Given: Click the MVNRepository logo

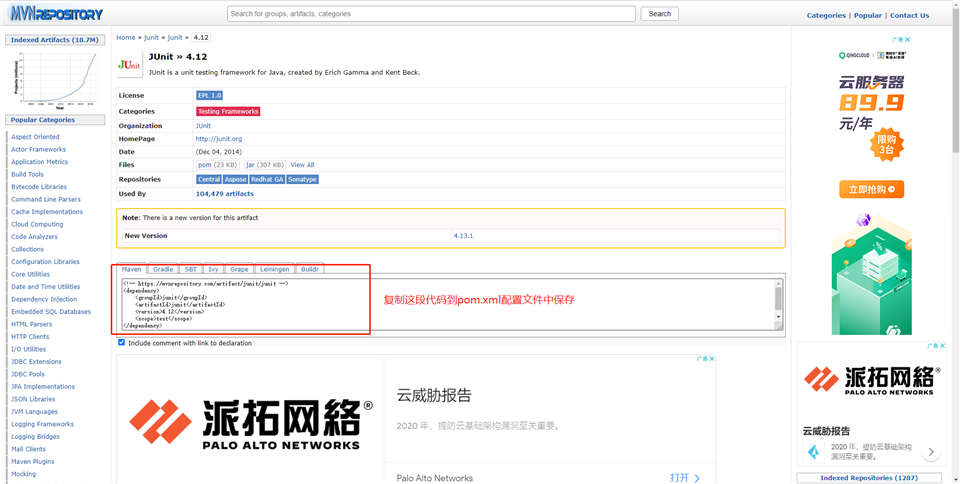Looking at the screenshot, I should (x=55, y=13).
